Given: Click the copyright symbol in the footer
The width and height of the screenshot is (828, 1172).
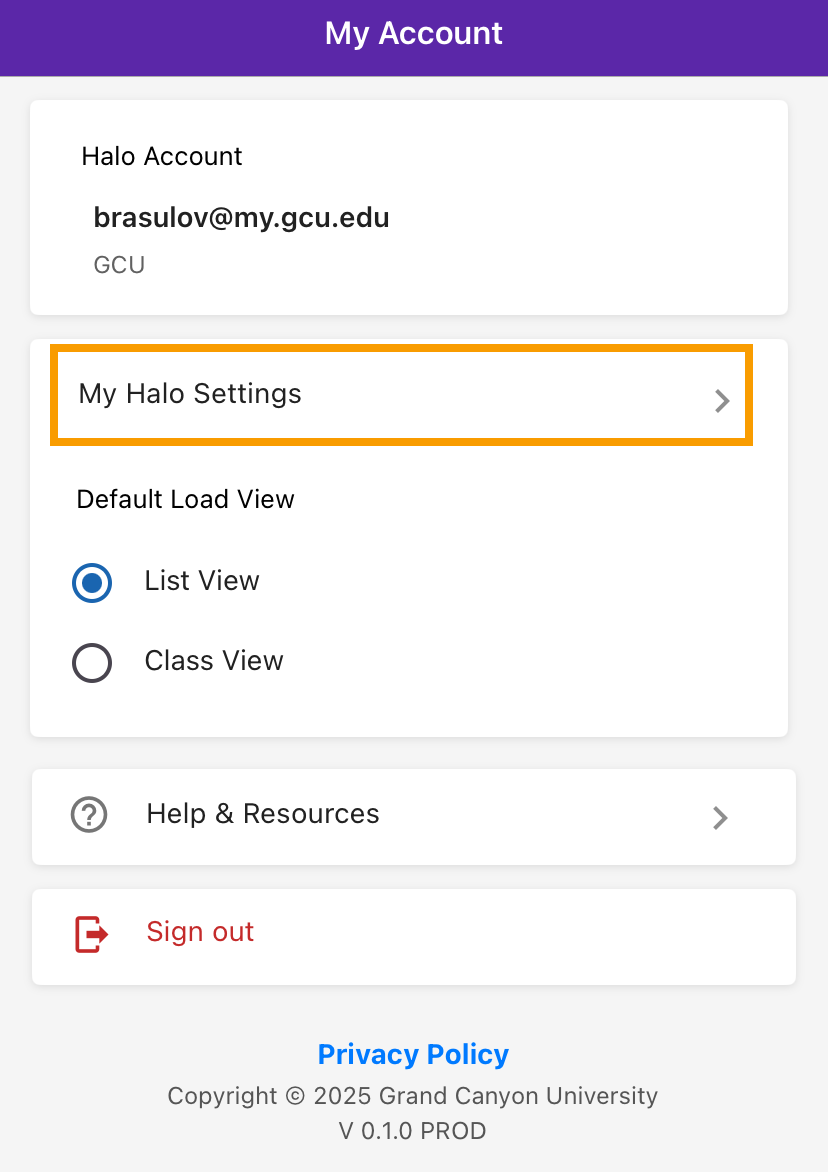Looking at the screenshot, I should [x=295, y=1097].
